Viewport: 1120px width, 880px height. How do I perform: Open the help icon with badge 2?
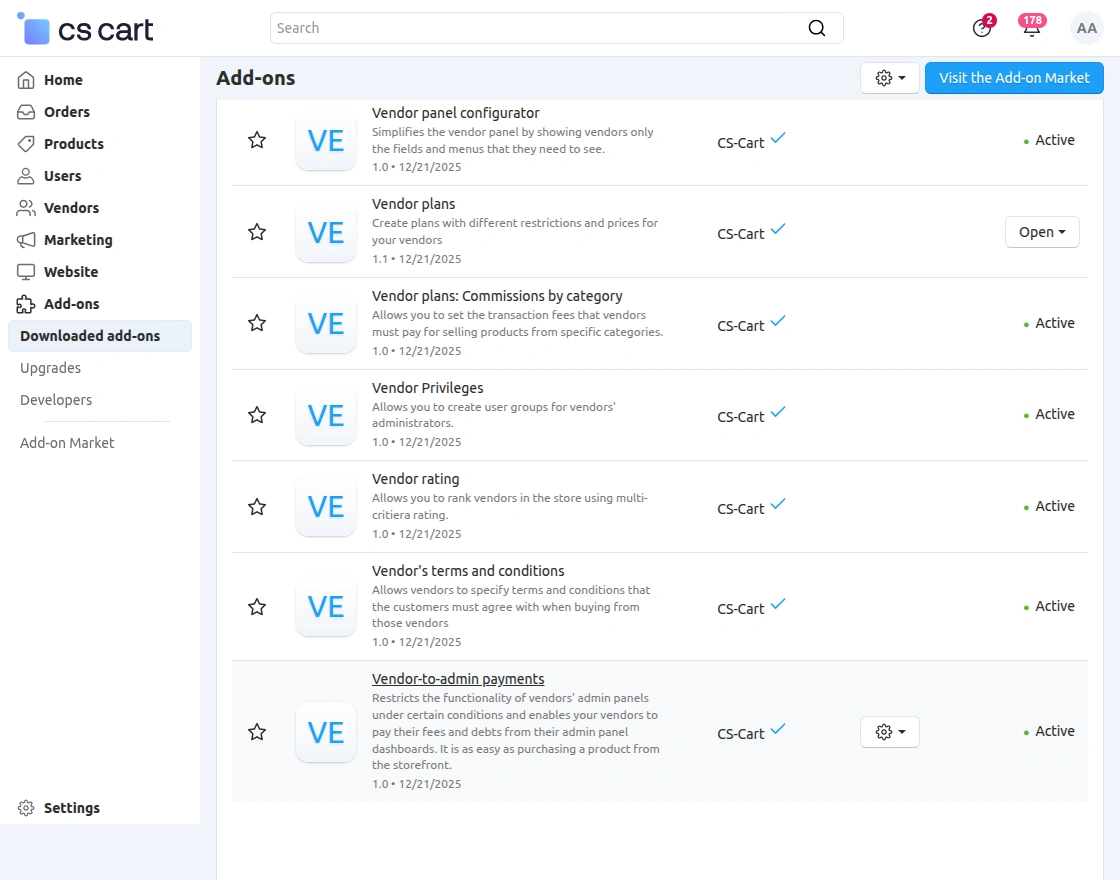(982, 28)
